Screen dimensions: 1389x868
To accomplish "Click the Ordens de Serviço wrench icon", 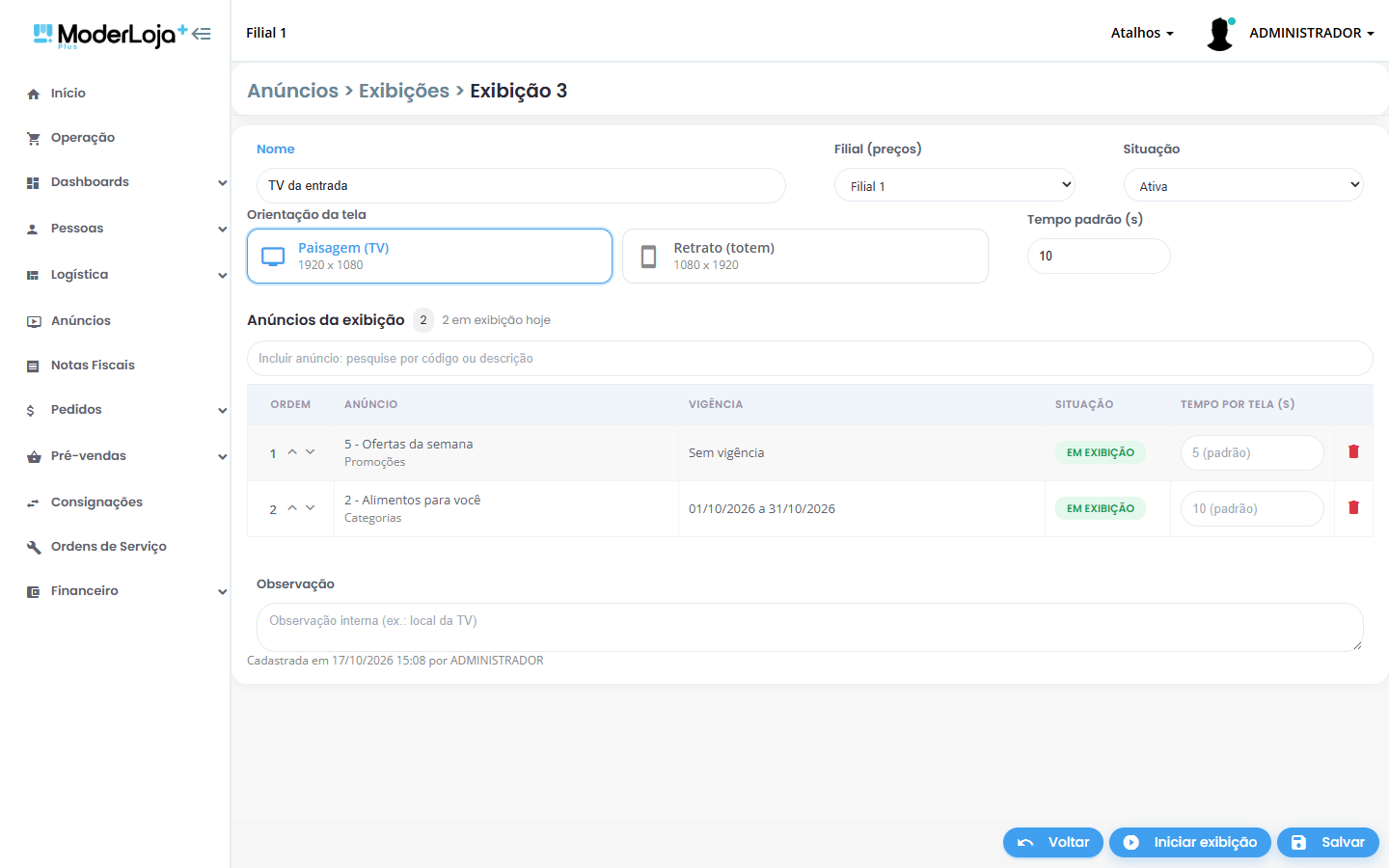I will coord(33,547).
